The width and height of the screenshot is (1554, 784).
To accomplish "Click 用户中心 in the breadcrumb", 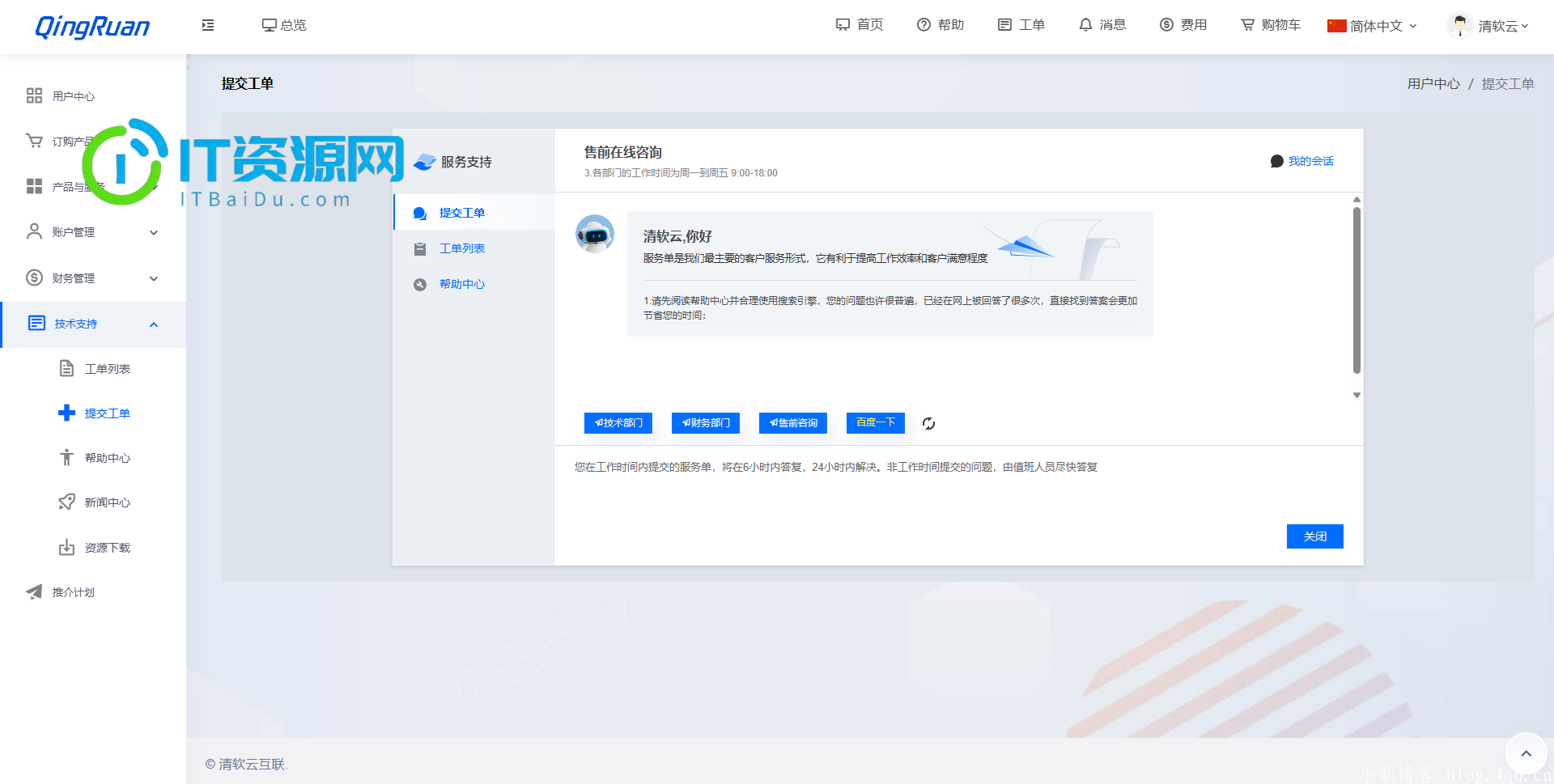I will point(1433,83).
